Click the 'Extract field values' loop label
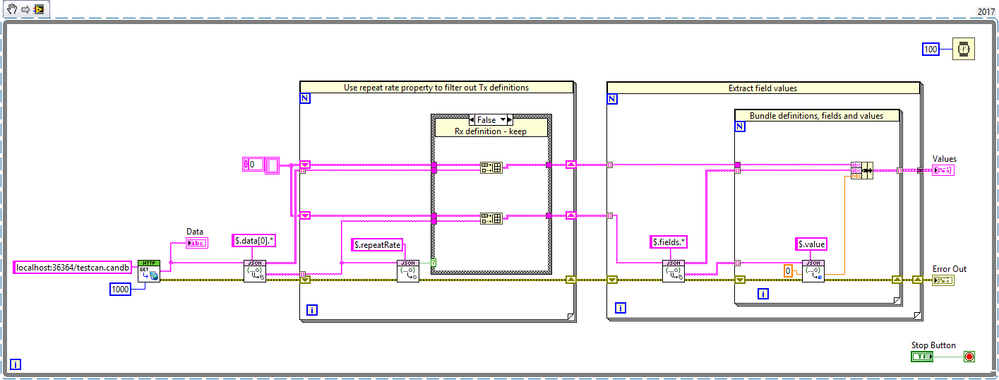999x380 pixels. click(x=763, y=88)
